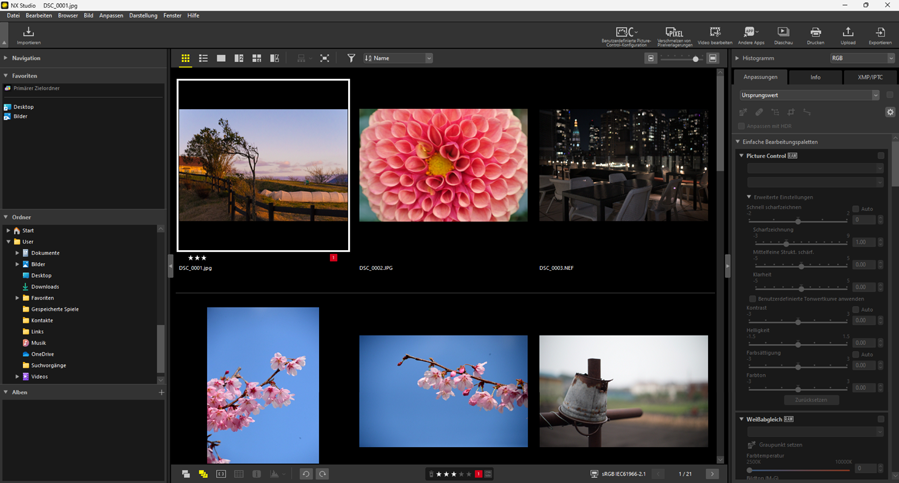Rotate image counterclockwise in bottom toolbar
Viewport: 899px width, 483px height.
pyautogui.click(x=306, y=474)
